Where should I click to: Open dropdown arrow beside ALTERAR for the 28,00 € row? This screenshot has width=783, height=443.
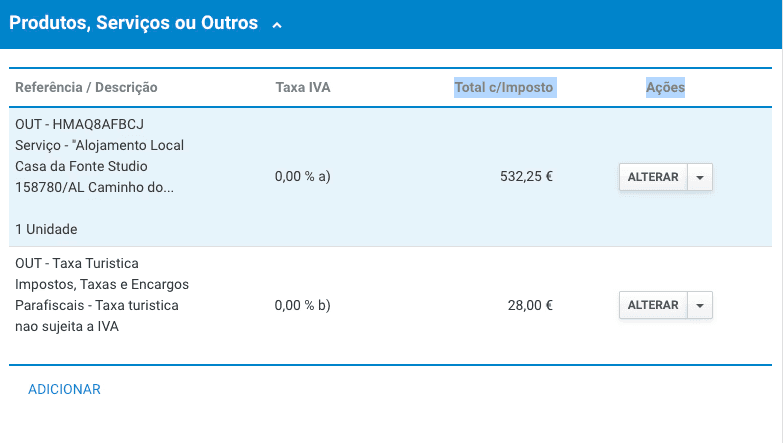point(700,305)
